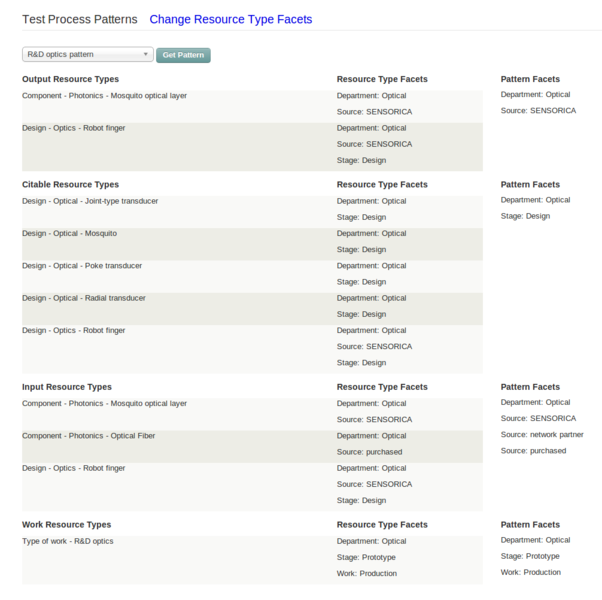Screen dimensions: 602x600
Task: Click Stage: Design in Poke transducer row
Action: [361, 282]
